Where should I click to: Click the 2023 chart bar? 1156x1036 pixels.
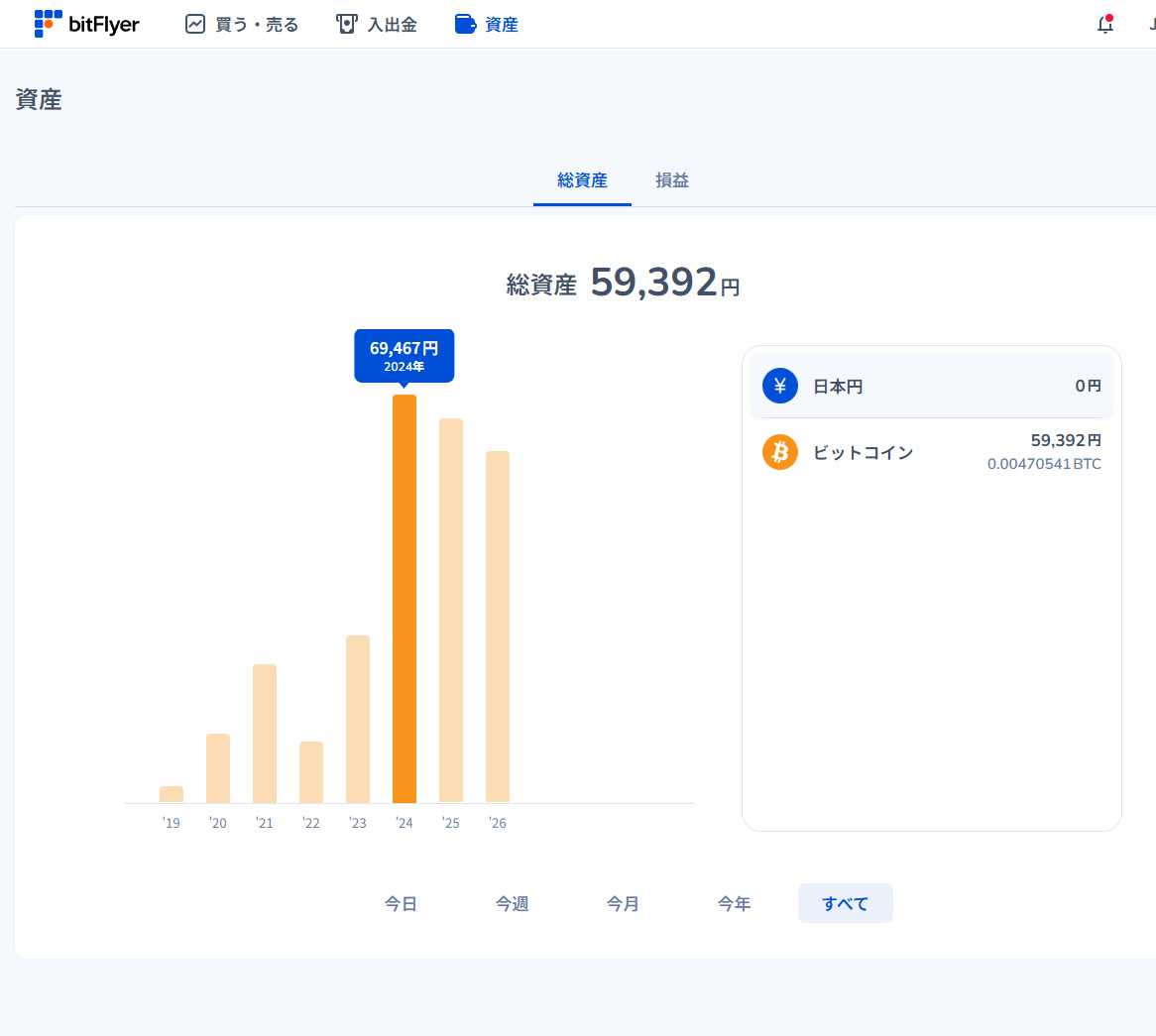point(358,719)
